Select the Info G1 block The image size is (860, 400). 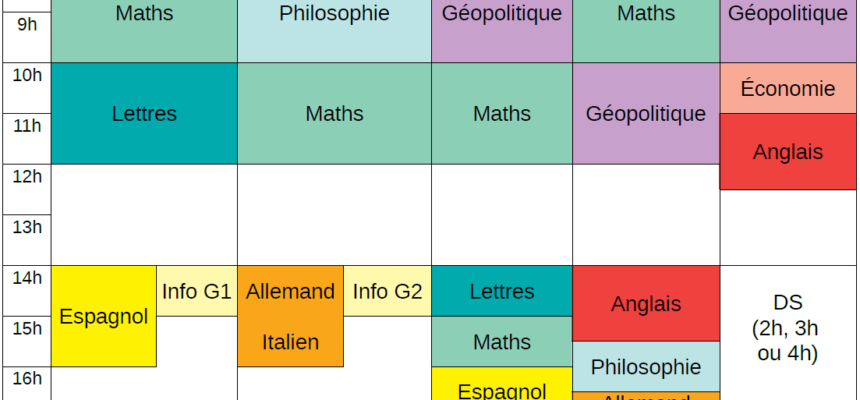197,291
